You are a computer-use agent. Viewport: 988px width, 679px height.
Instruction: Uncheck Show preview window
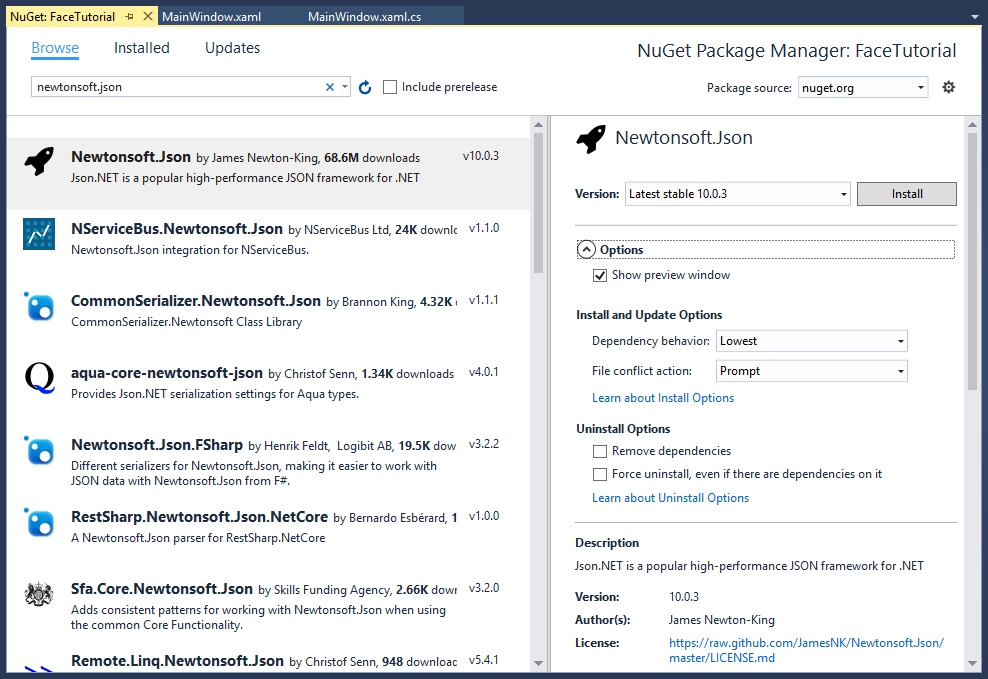coord(600,275)
